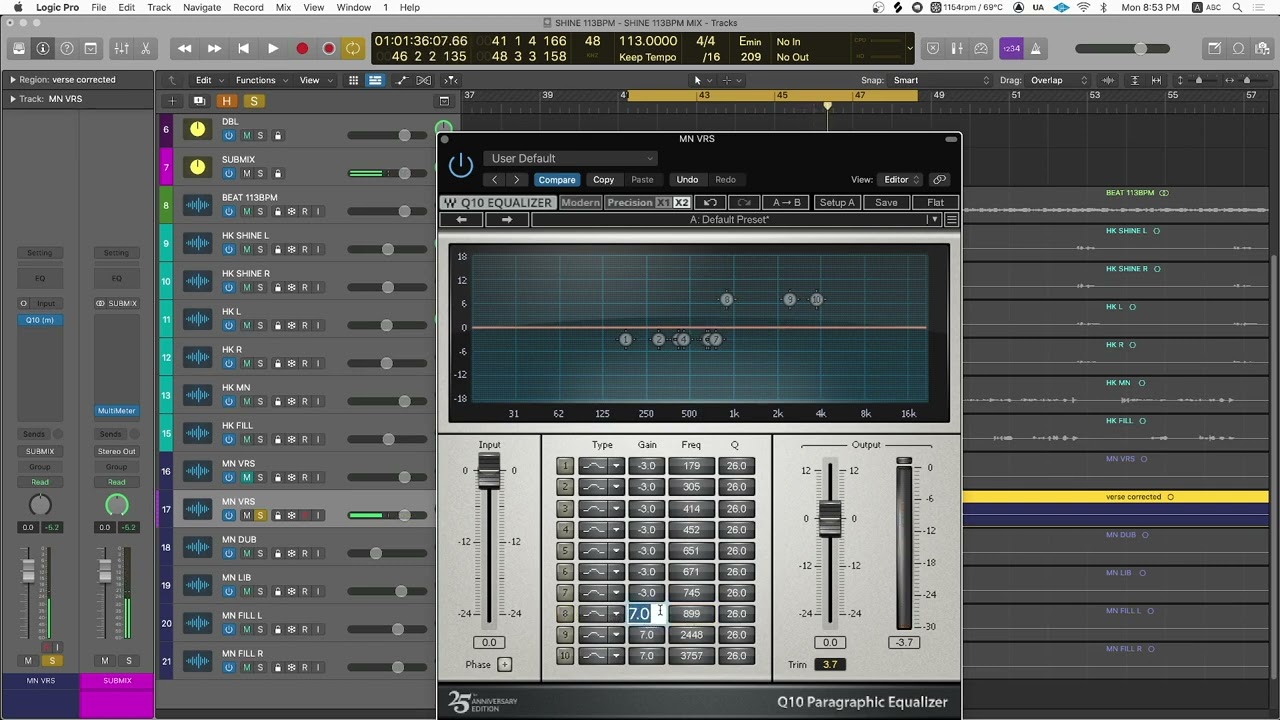The width and height of the screenshot is (1280, 720).
Task: Toggle global Hide button H
Action: (227, 101)
